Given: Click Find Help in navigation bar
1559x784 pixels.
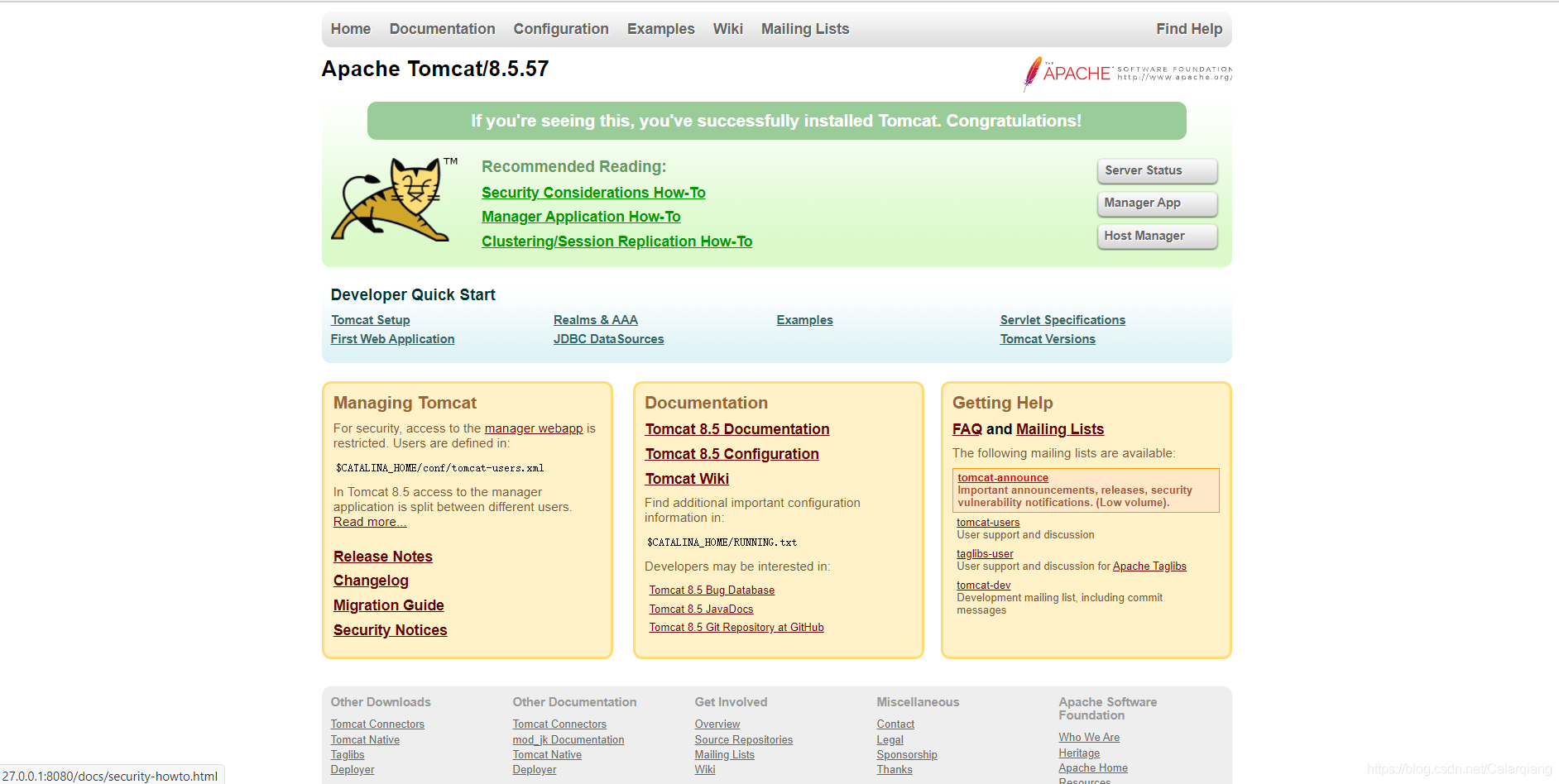Looking at the screenshot, I should (1189, 29).
